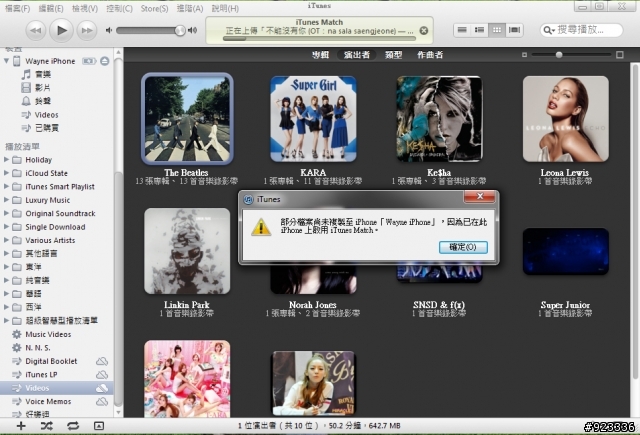The width and height of the screenshot is (640, 435).
Task: Click the cloud icon beside iTunes LP
Action: [x=102, y=375]
